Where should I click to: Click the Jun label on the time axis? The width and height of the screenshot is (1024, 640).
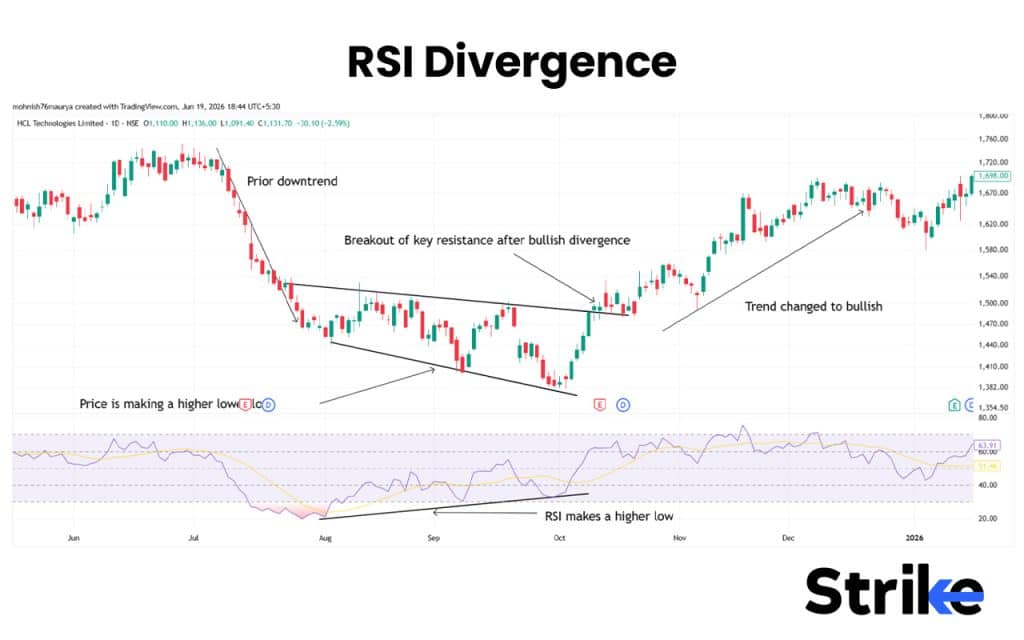(x=74, y=538)
